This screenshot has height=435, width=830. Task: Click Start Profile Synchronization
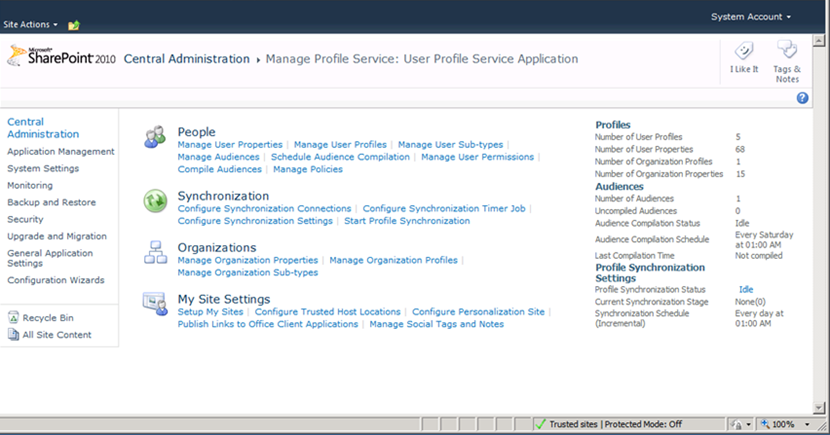click(407, 221)
